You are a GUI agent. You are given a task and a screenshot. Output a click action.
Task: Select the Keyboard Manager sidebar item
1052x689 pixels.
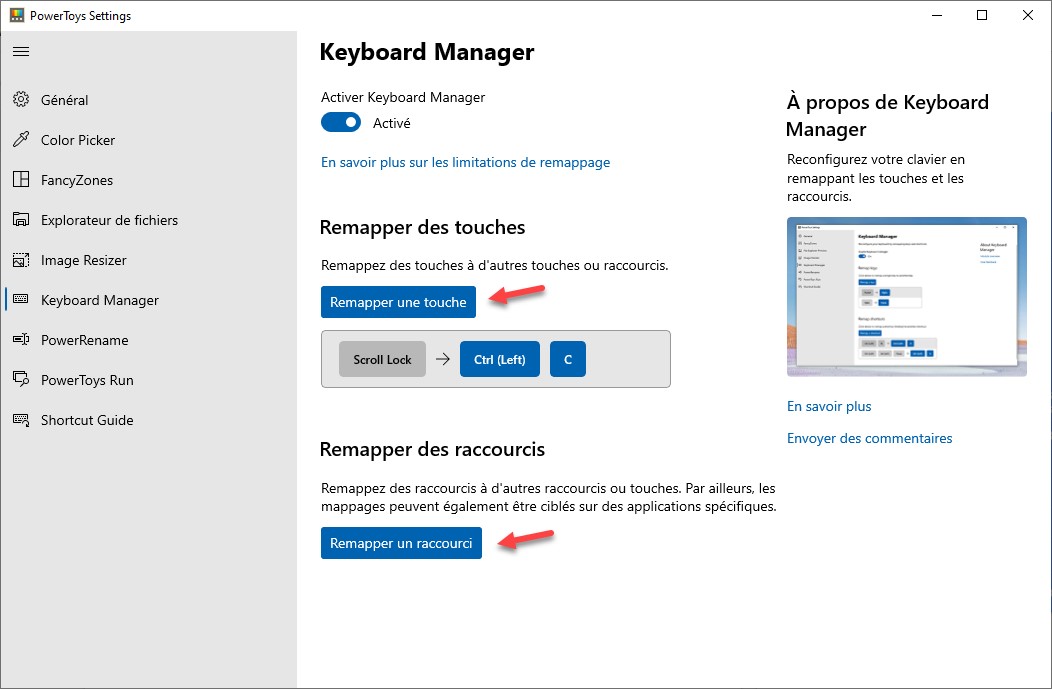coord(99,300)
